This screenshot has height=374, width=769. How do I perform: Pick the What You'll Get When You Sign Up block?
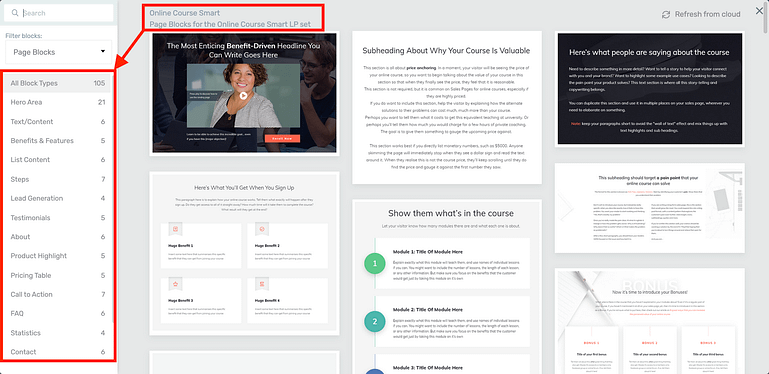(x=244, y=253)
